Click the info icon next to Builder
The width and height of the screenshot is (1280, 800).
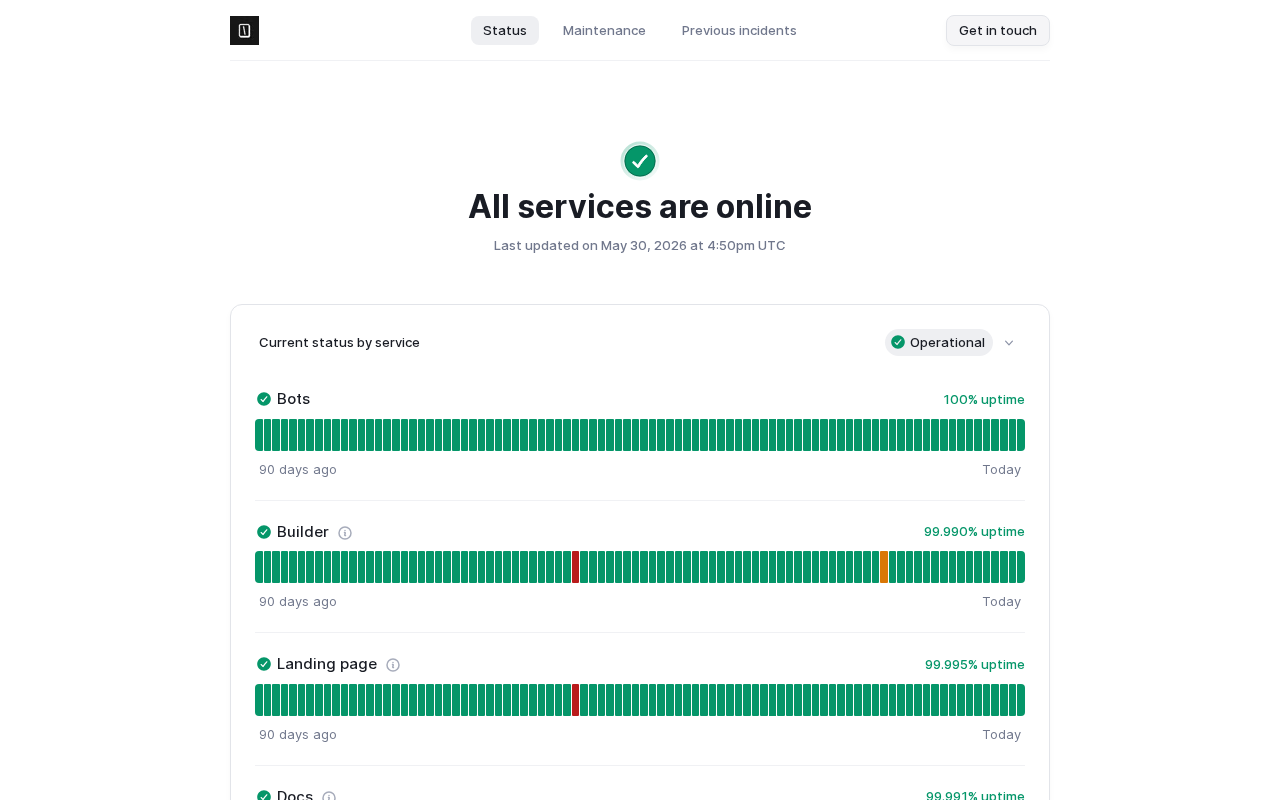click(x=345, y=533)
